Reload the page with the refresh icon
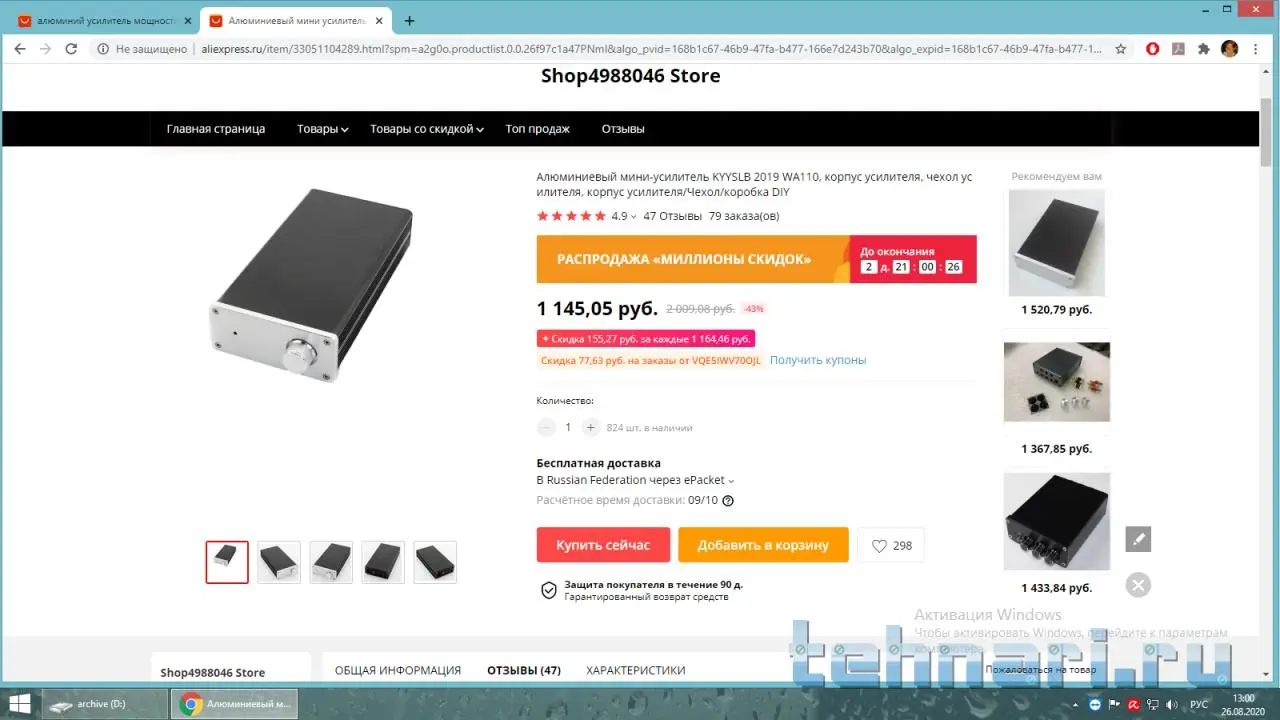The height and width of the screenshot is (720, 1280). (71, 48)
